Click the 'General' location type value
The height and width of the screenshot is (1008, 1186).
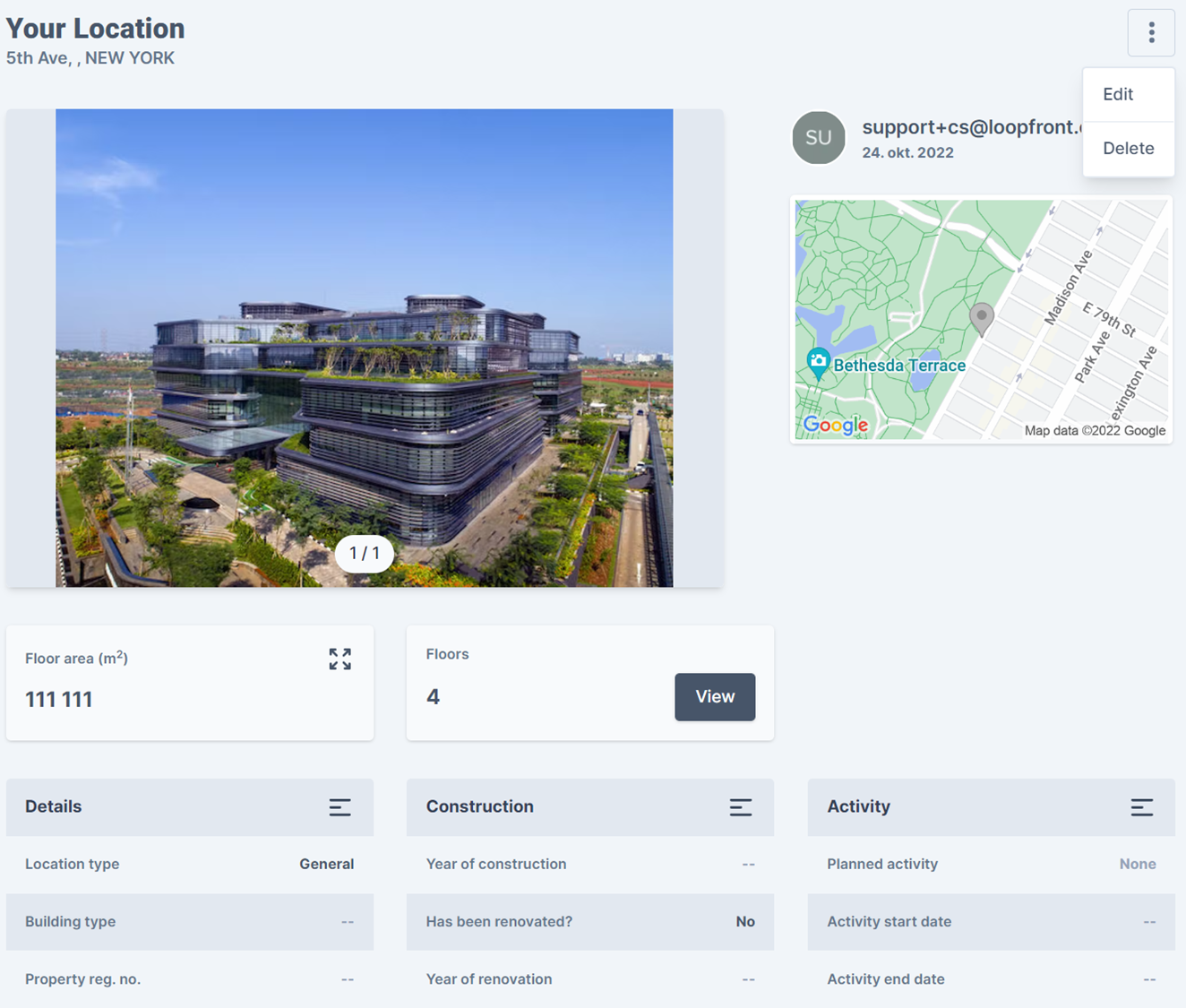[x=326, y=865]
